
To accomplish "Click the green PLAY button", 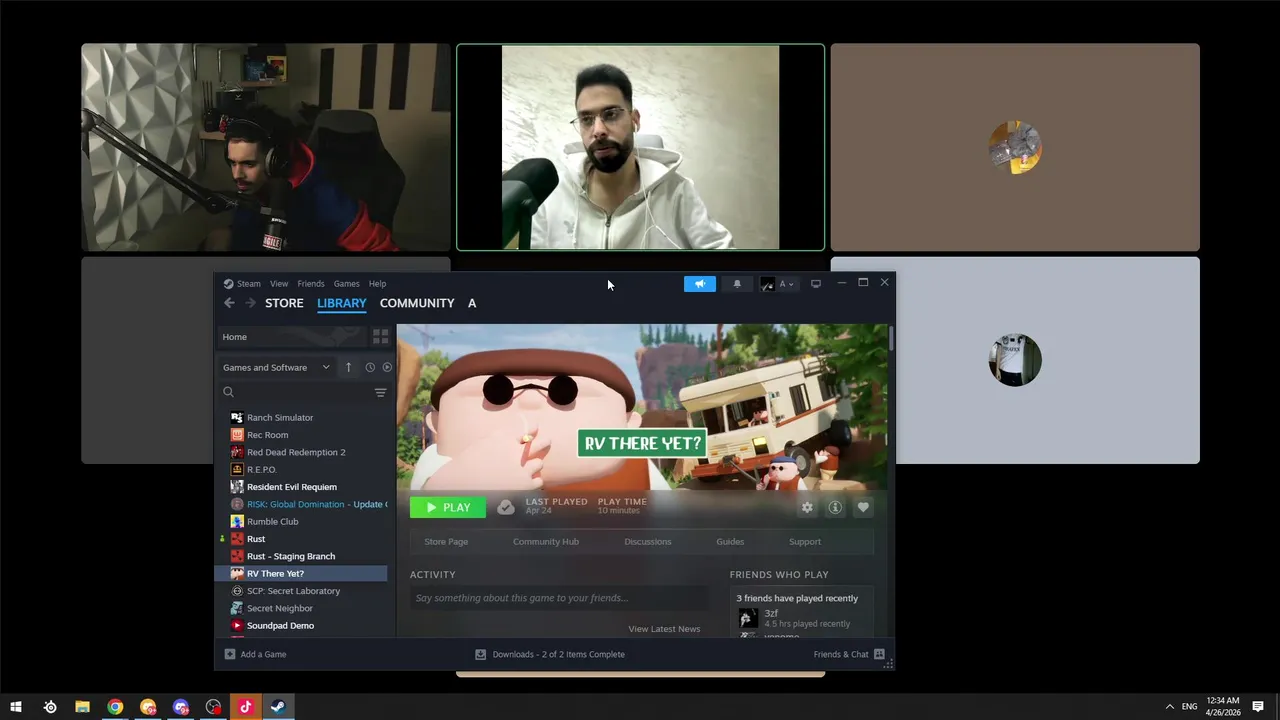I will coord(448,507).
